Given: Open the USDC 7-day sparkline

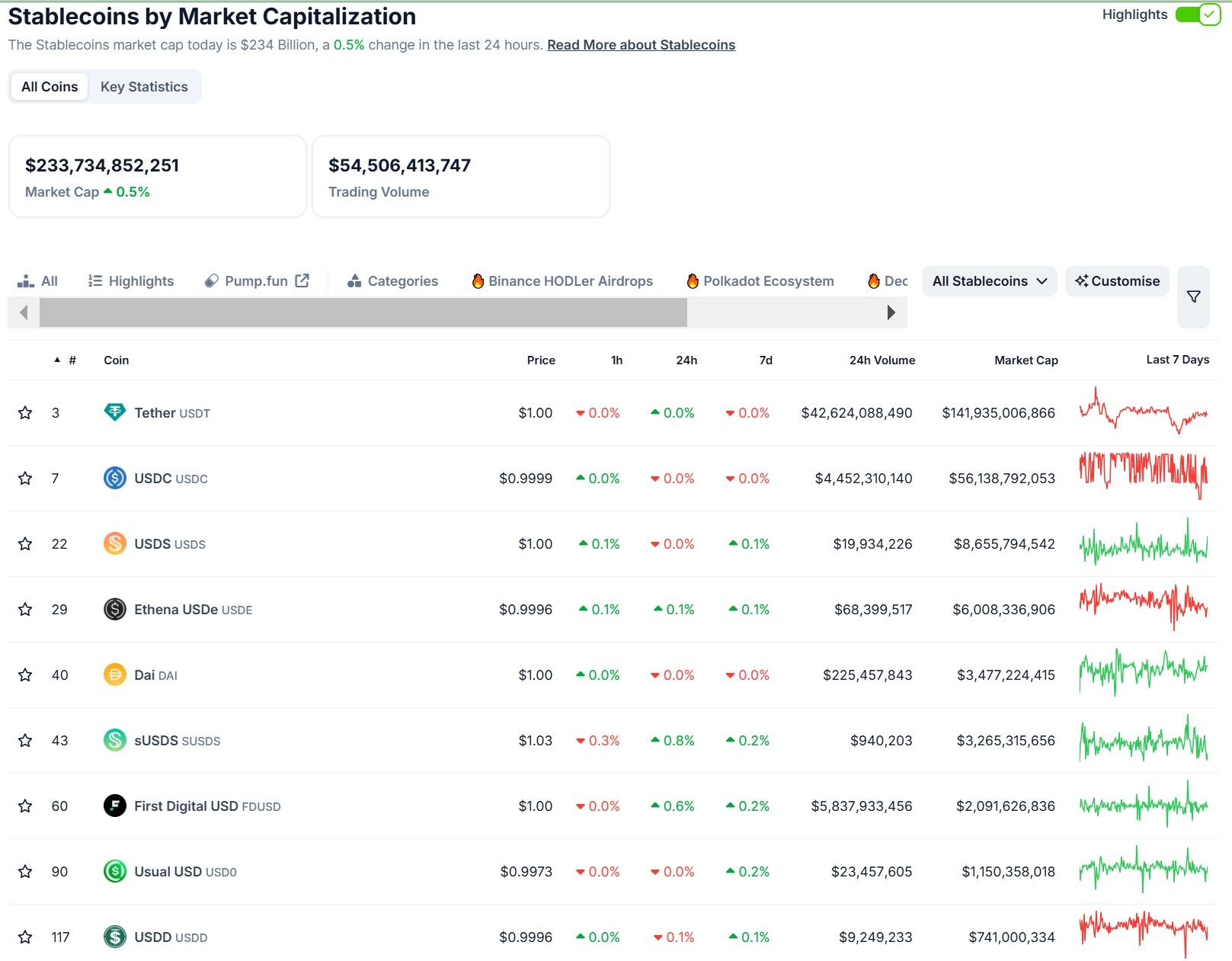Looking at the screenshot, I should 1144,476.
